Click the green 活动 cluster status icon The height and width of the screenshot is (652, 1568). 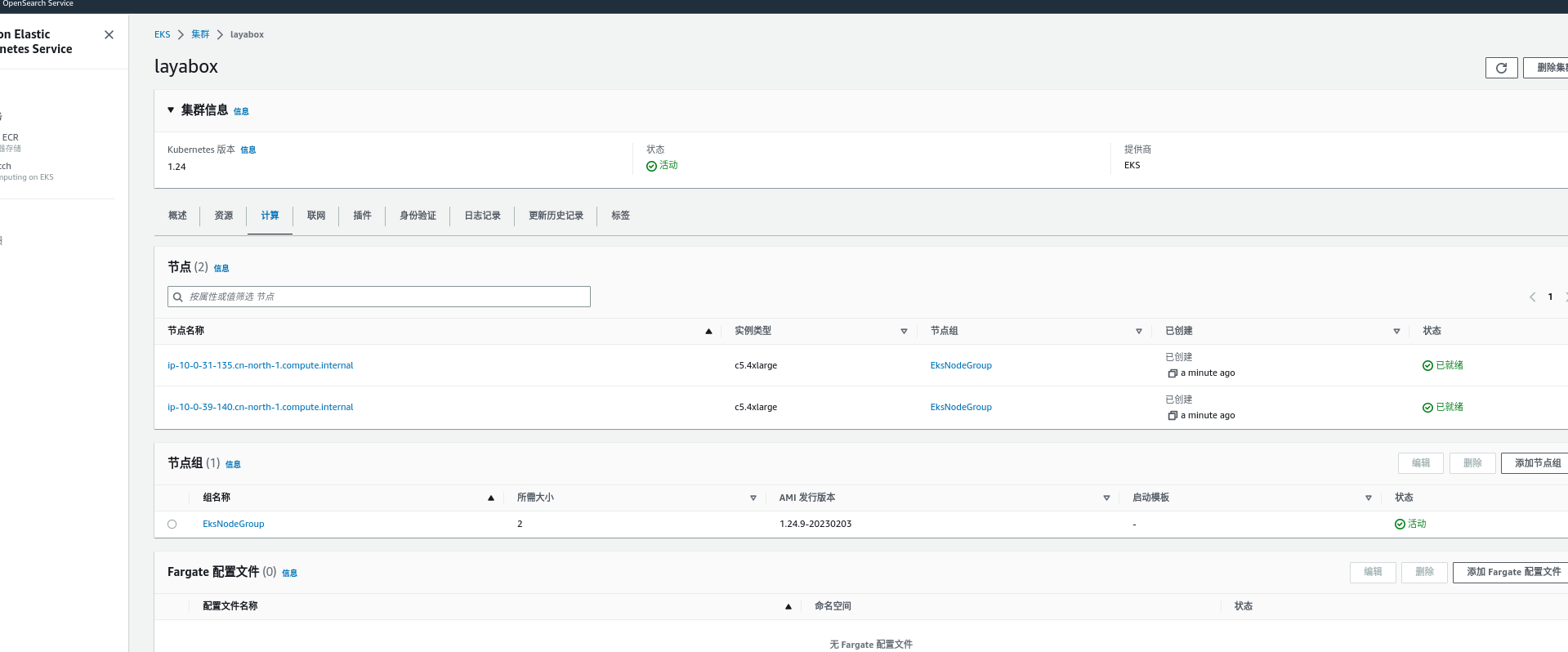point(651,166)
